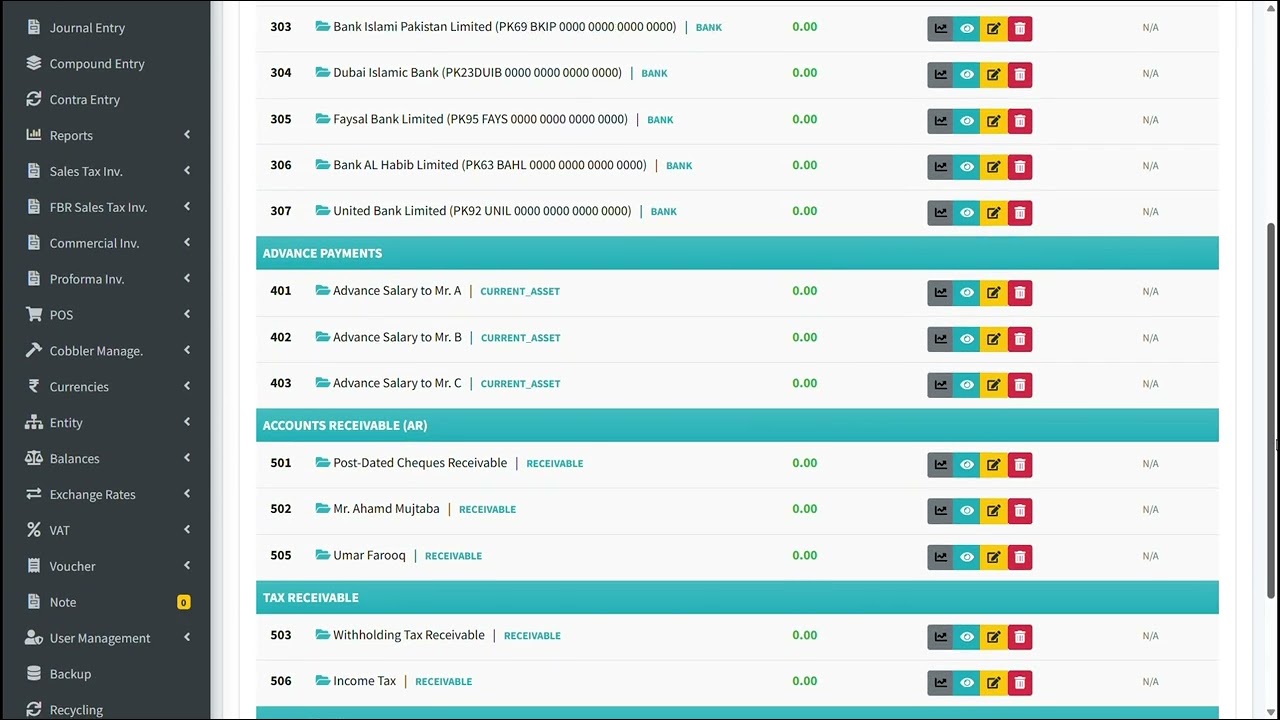Viewport: 1280px width, 720px height.
Task: Click folder icon of Faysal Bank Limited
Action: pyautogui.click(x=322, y=119)
